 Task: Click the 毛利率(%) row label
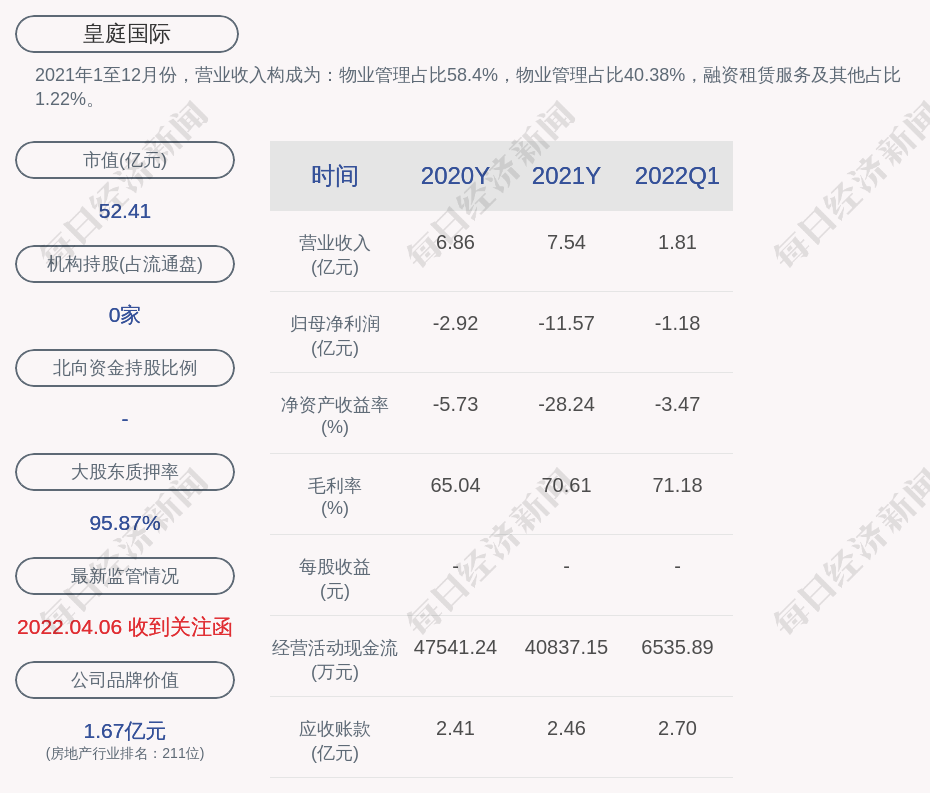pyautogui.click(x=335, y=496)
